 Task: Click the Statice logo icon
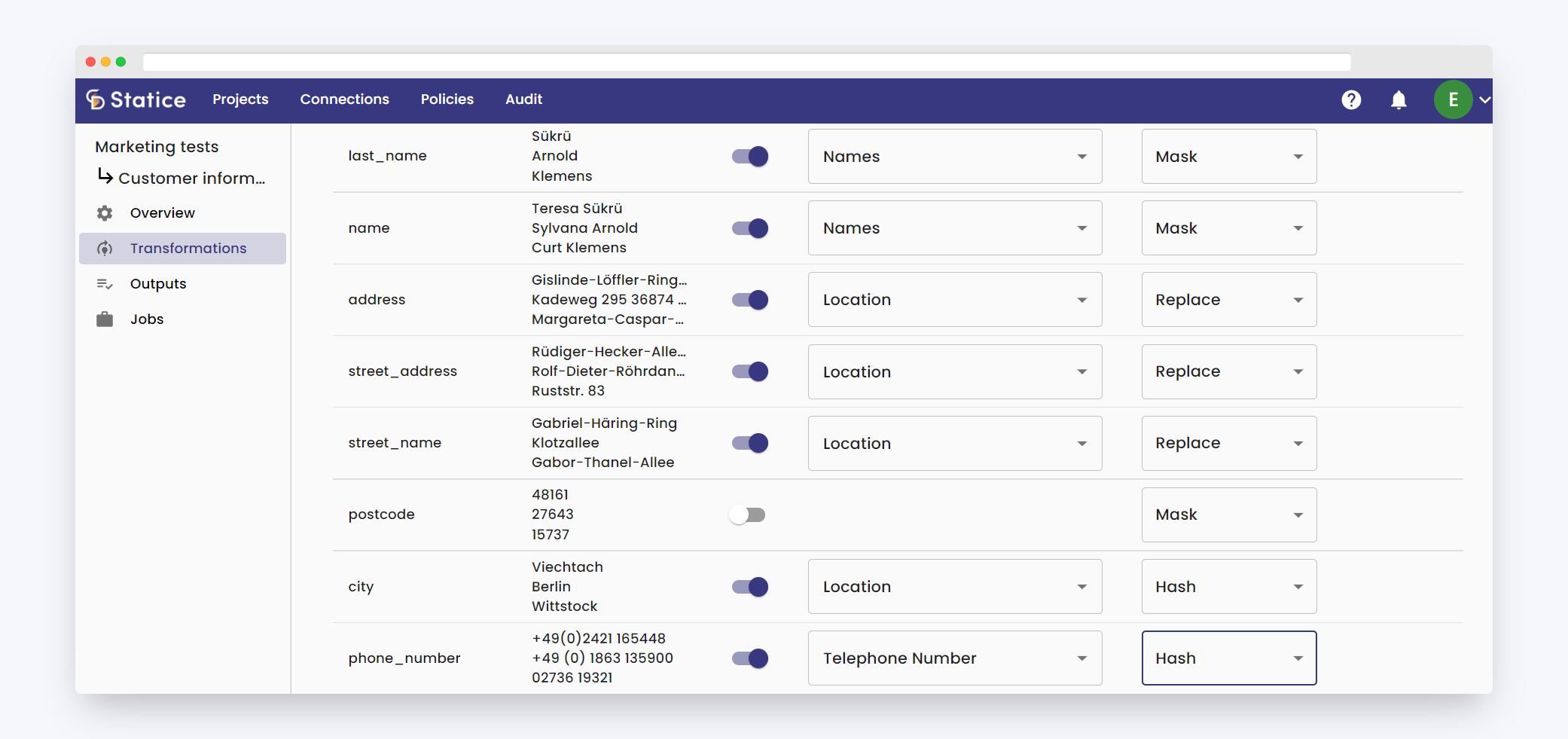point(96,99)
